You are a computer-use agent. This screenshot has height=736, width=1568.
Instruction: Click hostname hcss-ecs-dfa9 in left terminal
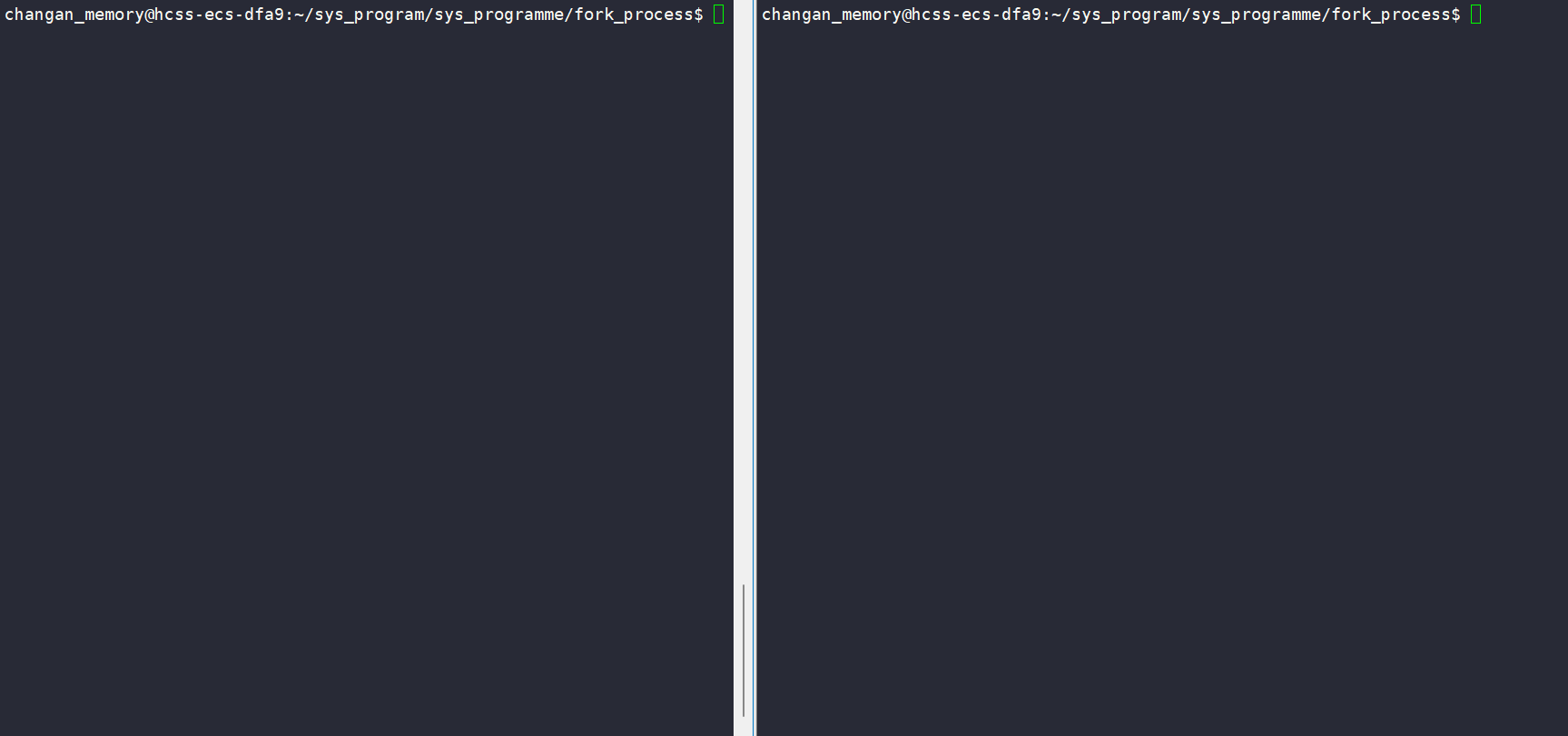coord(219,15)
